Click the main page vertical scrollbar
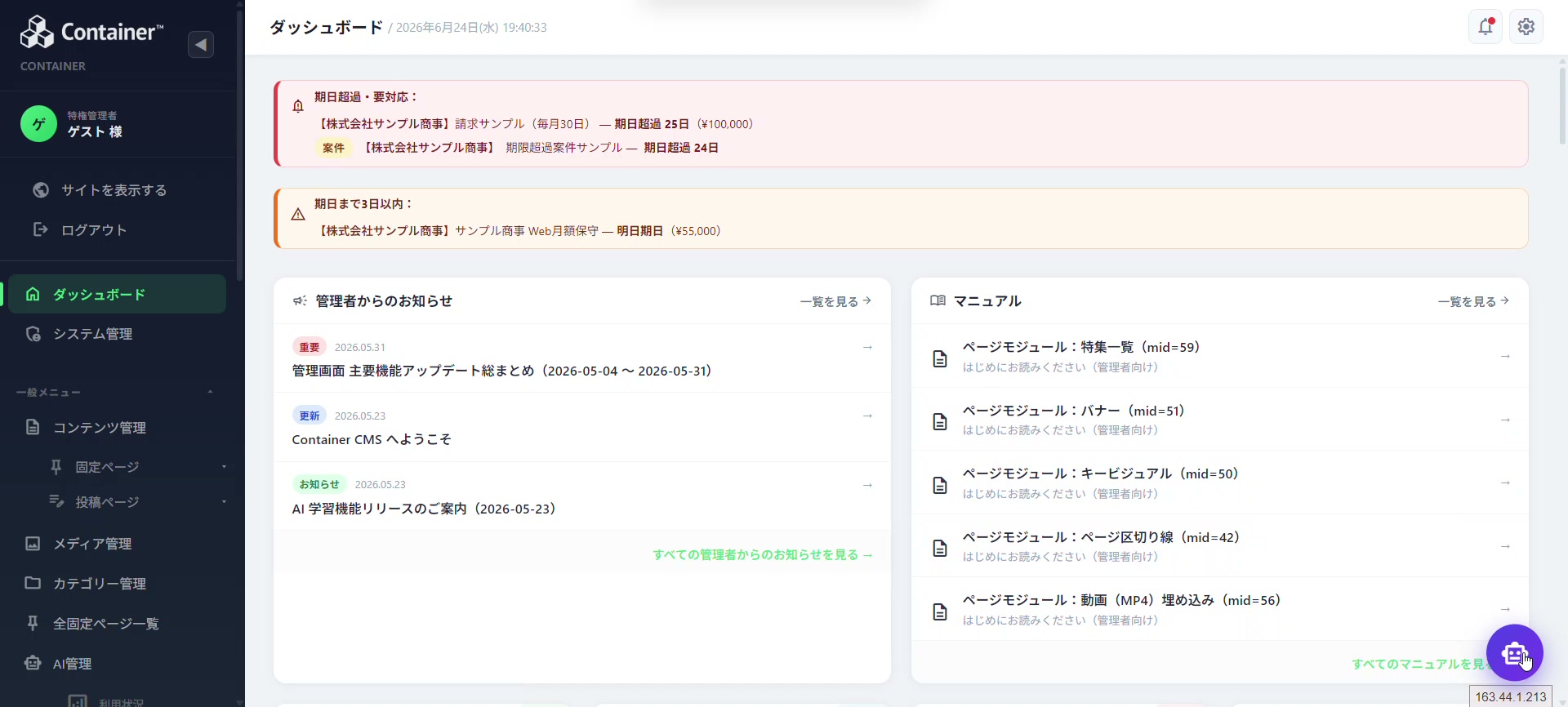Viewport: 1568px width, 707px height. (1562, 105)
